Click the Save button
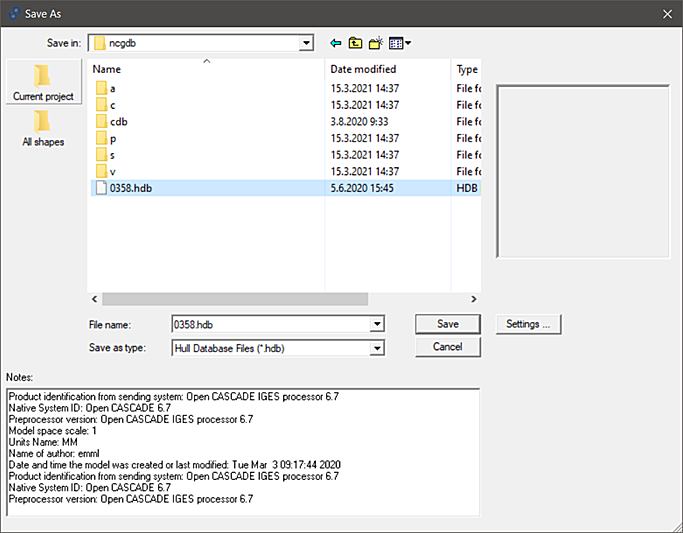The image size is (683, 533). click(448, 324)
